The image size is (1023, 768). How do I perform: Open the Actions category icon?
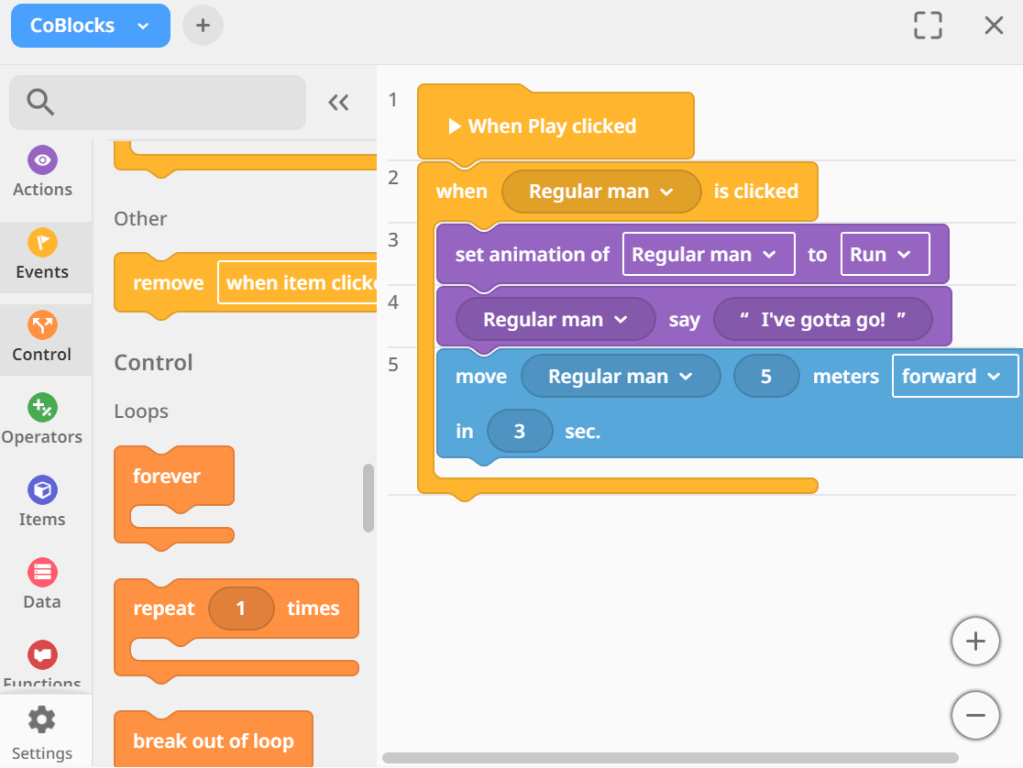pos(42,161)
